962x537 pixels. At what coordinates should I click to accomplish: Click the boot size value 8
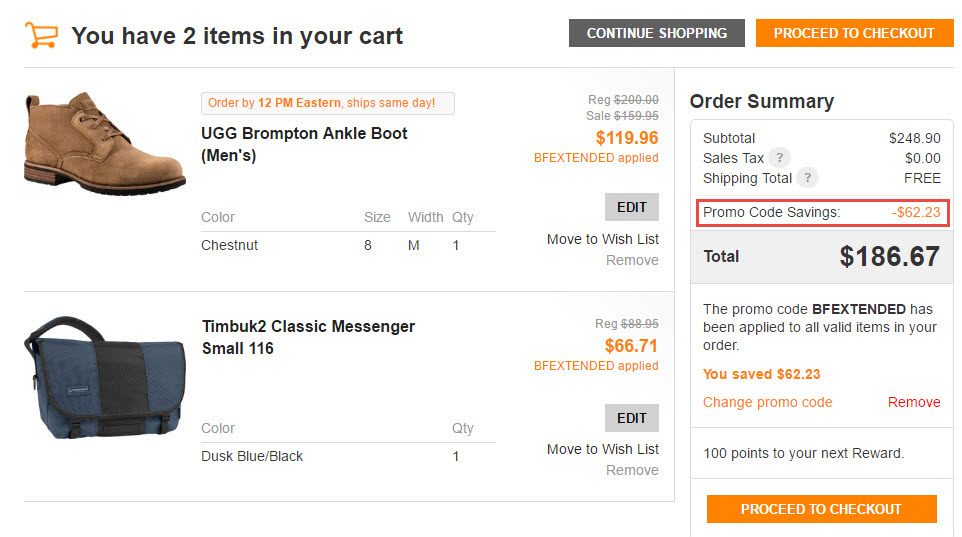point(367,245)
